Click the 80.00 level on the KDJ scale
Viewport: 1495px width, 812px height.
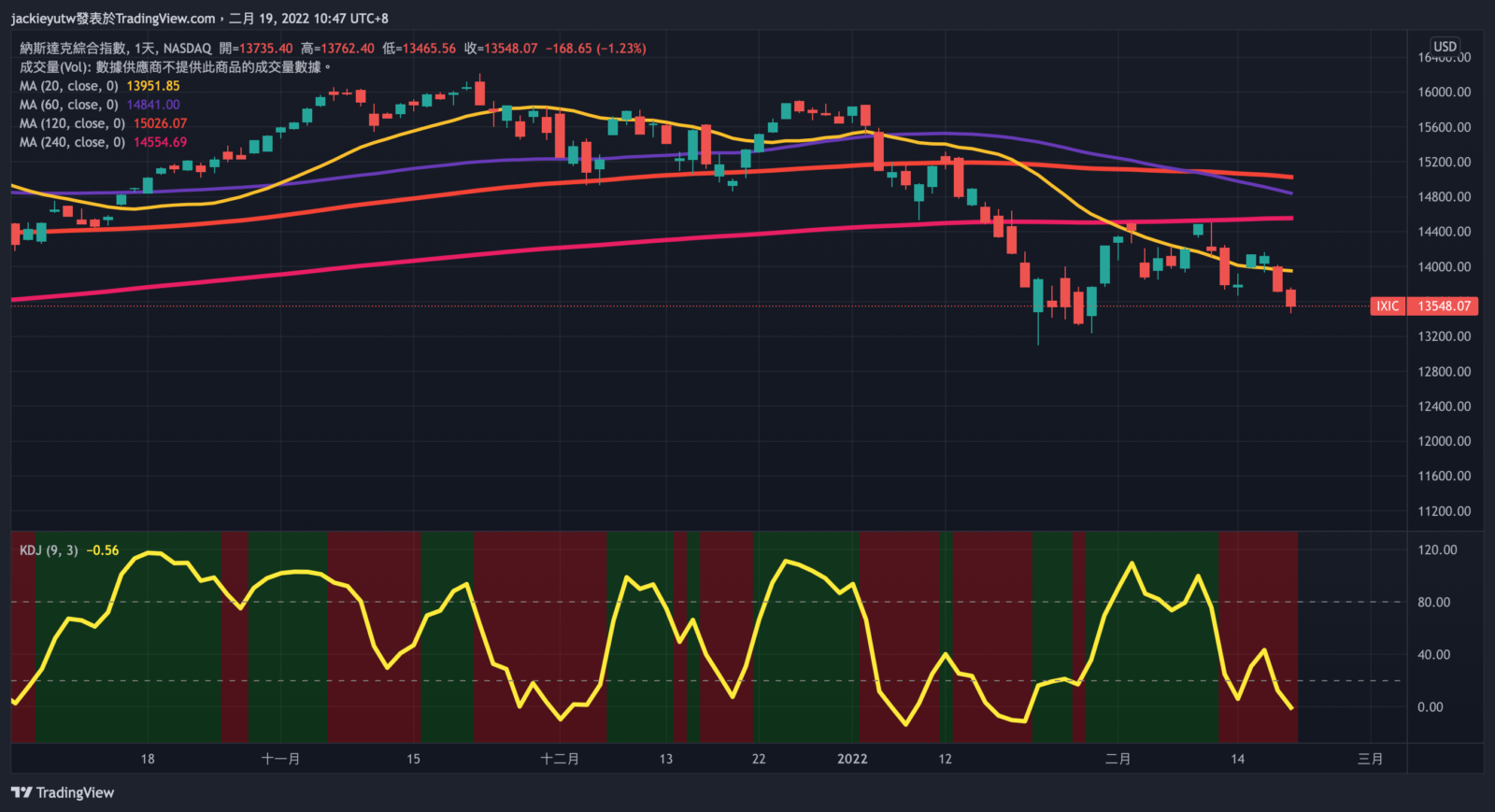tap(1433, 603)
